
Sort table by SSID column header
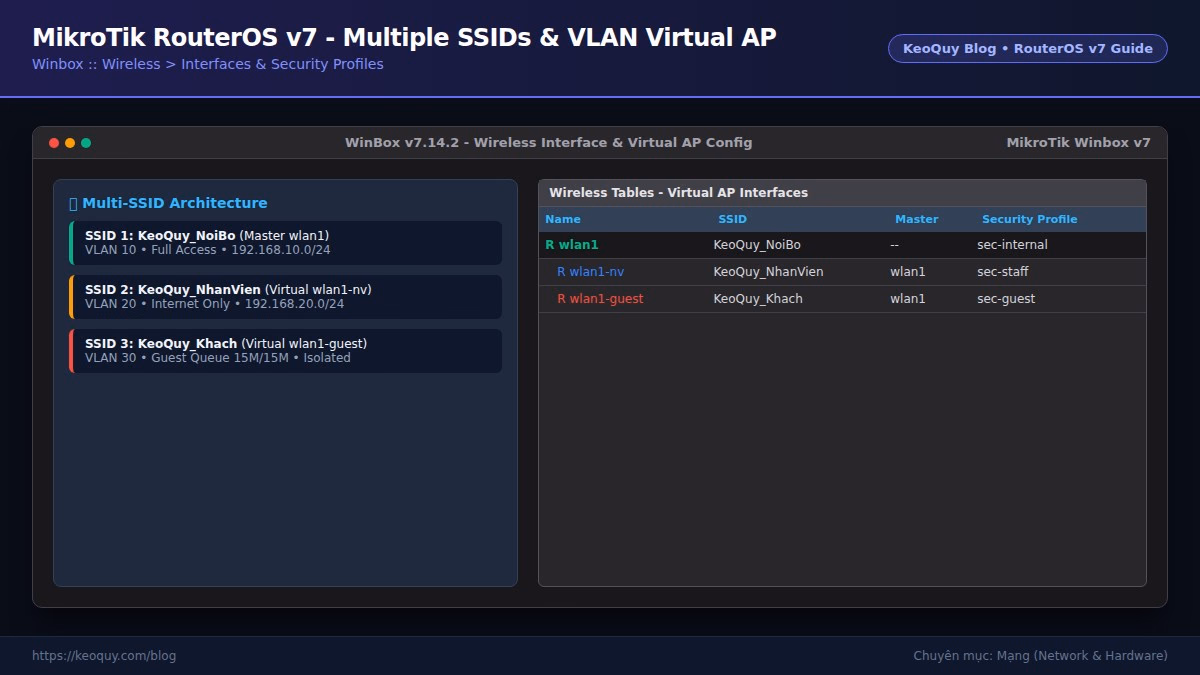[732, 219]
